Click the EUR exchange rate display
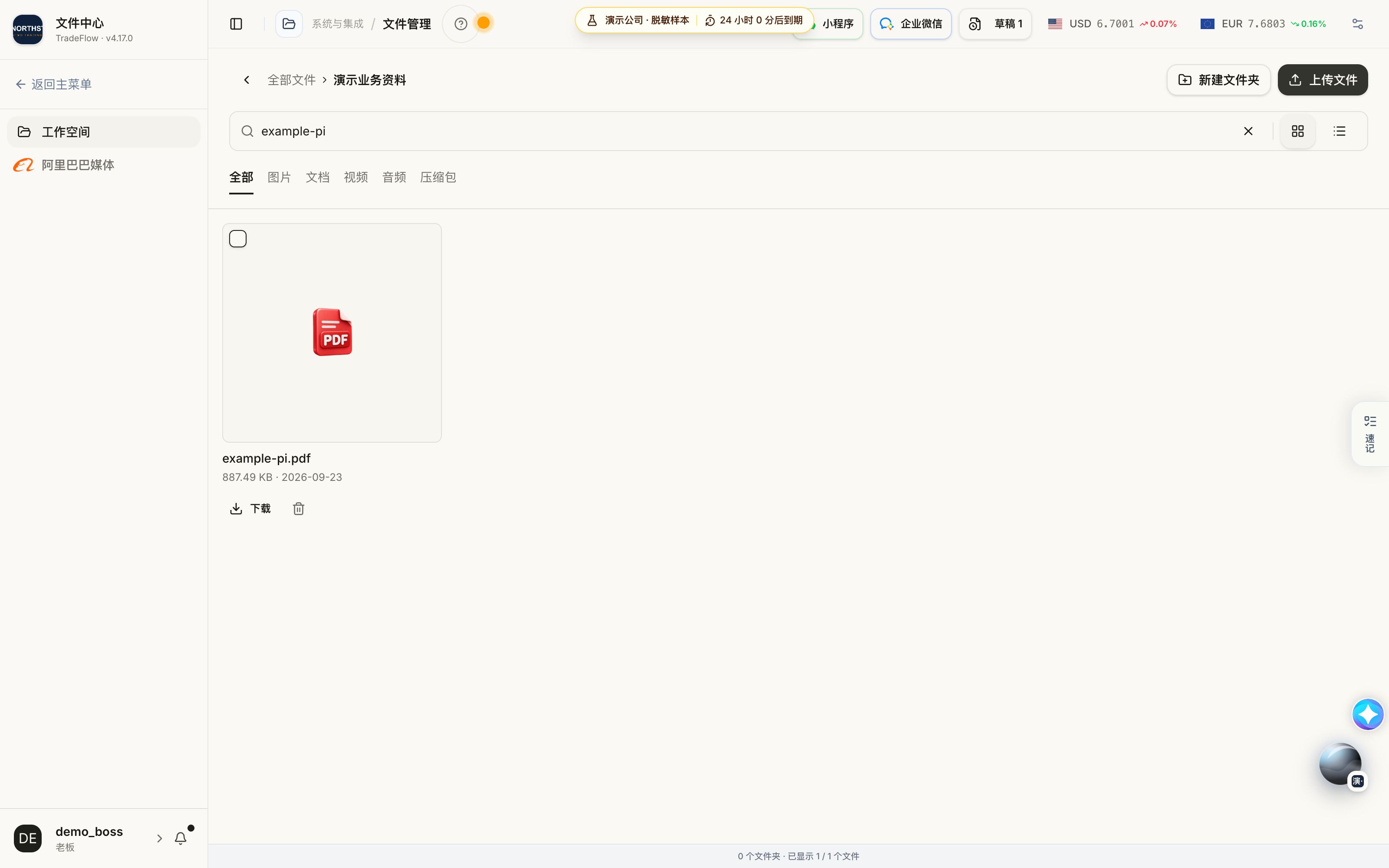Viewport: 1389px width, 868px height. point(1263,23)
